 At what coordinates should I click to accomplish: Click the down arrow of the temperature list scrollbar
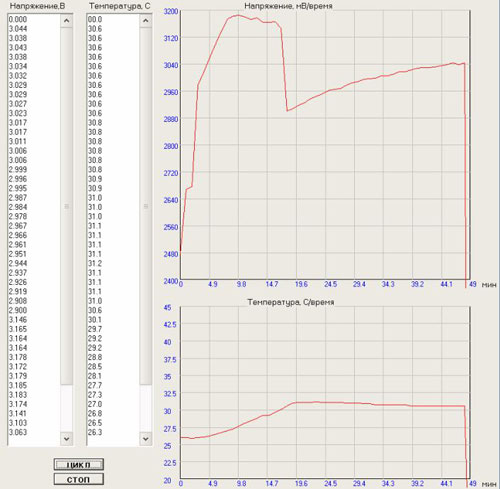click(146, 439)
